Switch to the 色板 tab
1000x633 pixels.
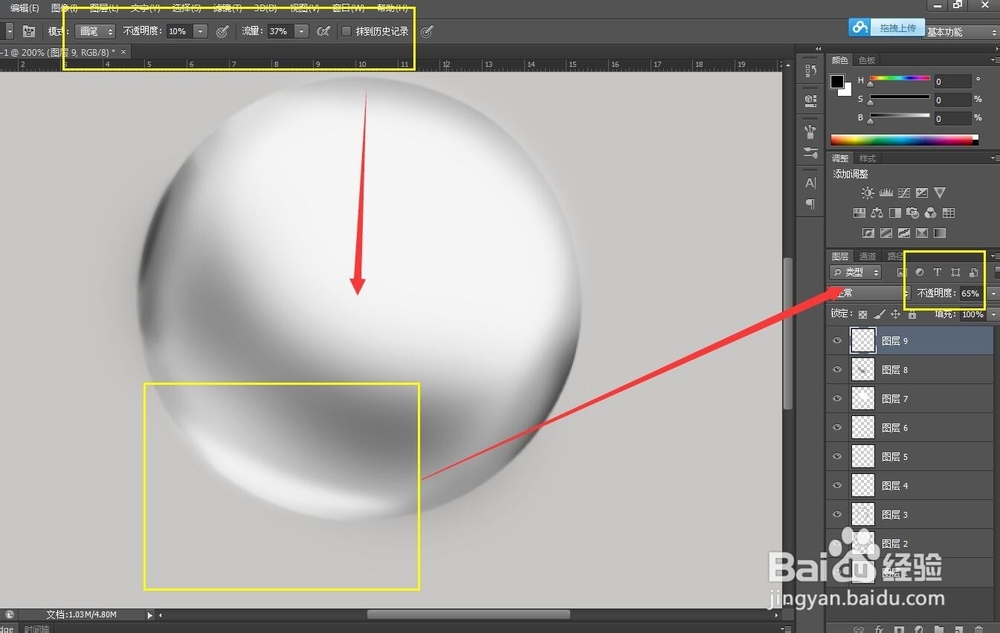coord(867,60)
